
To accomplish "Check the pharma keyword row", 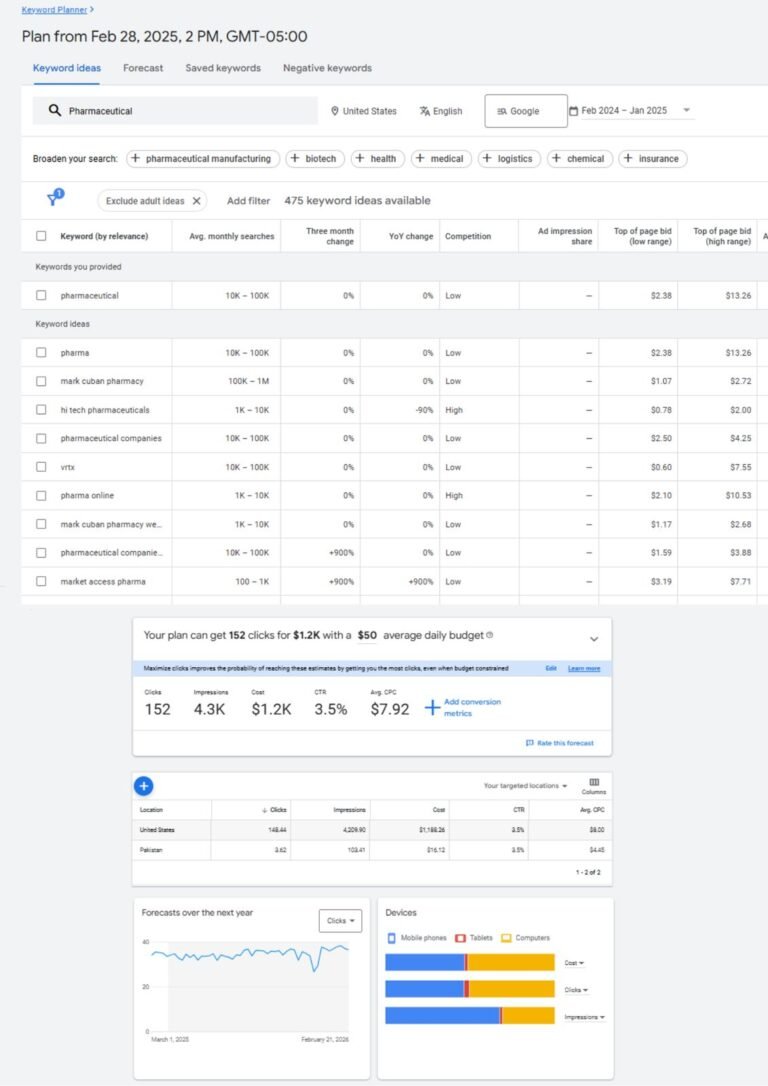I will coord(41,353).
